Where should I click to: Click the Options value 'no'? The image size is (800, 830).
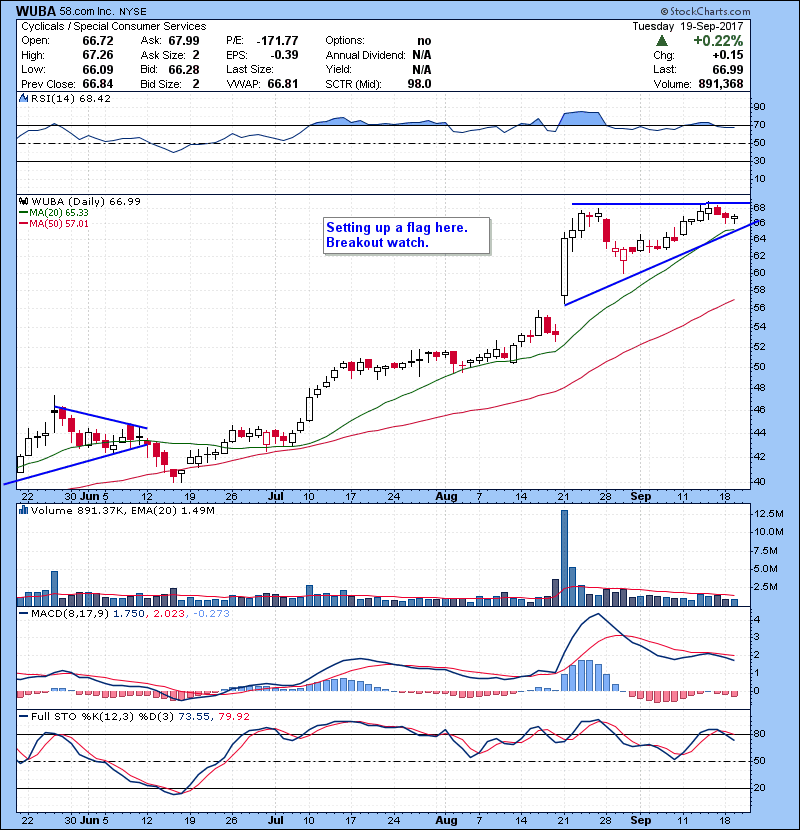pyautogui.click(x=424, y=41)
